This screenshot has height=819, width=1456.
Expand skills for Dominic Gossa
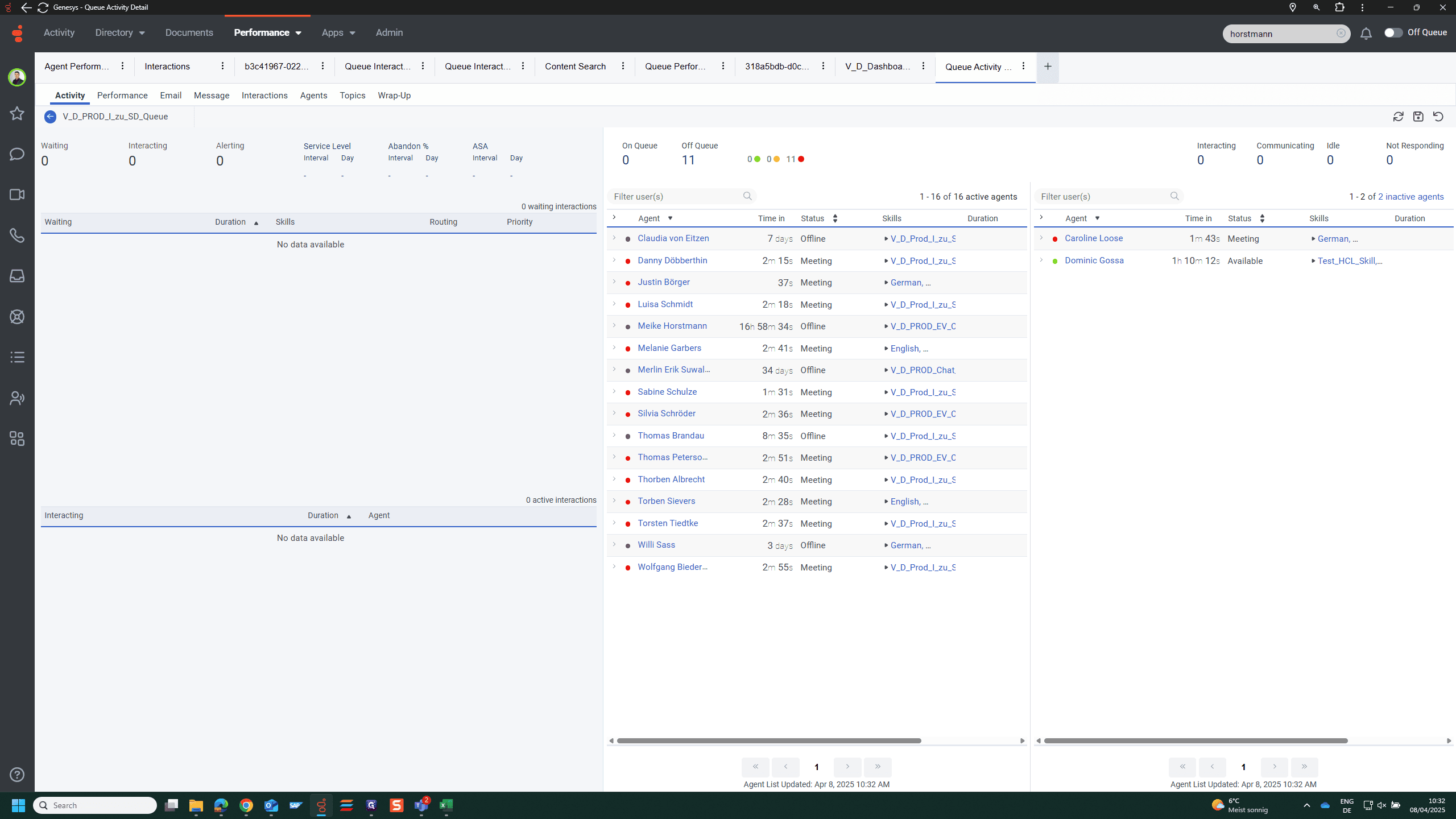point(1313,261)
